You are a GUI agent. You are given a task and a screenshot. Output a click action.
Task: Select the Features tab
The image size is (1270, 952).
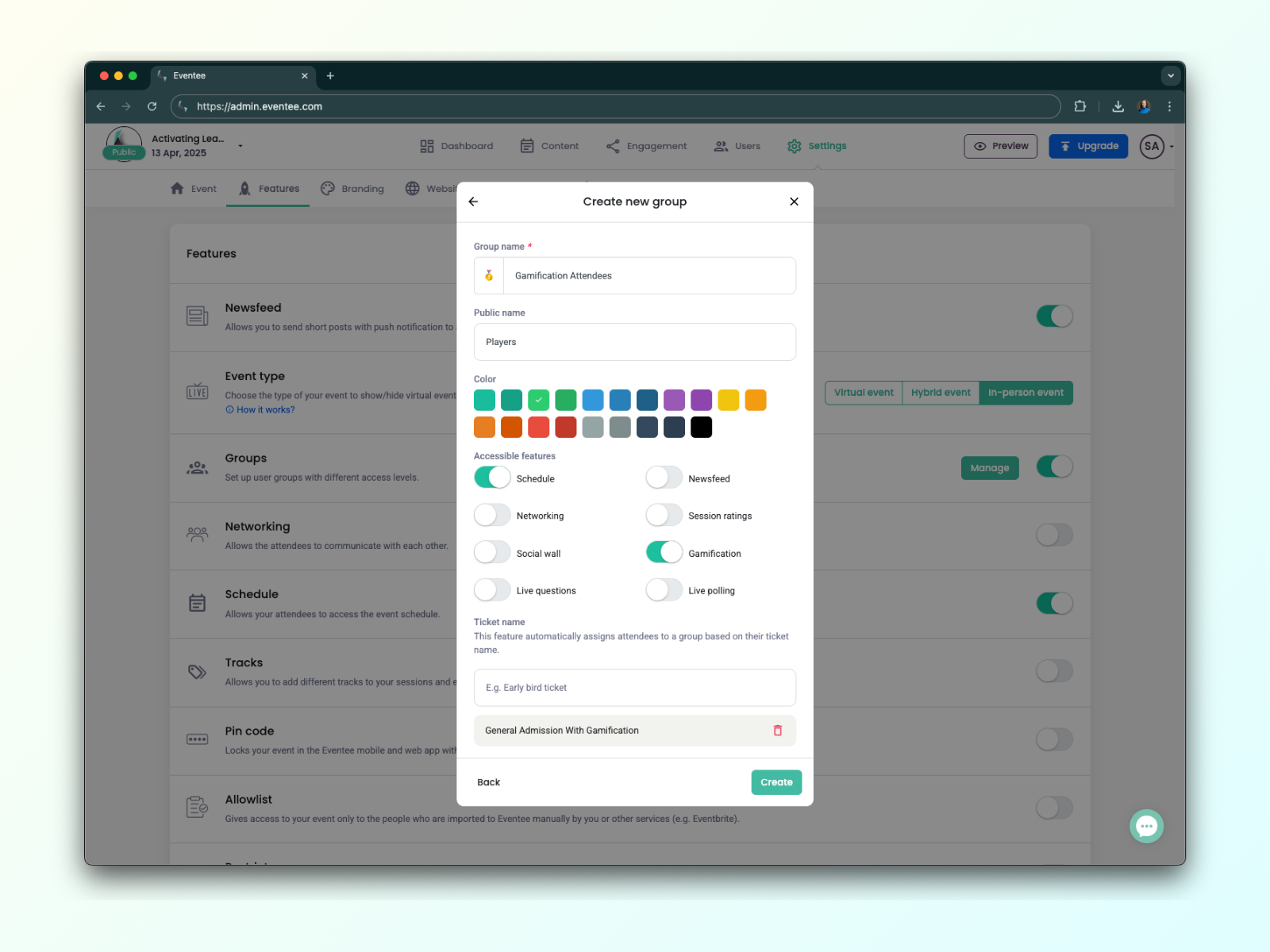[268, 189]
